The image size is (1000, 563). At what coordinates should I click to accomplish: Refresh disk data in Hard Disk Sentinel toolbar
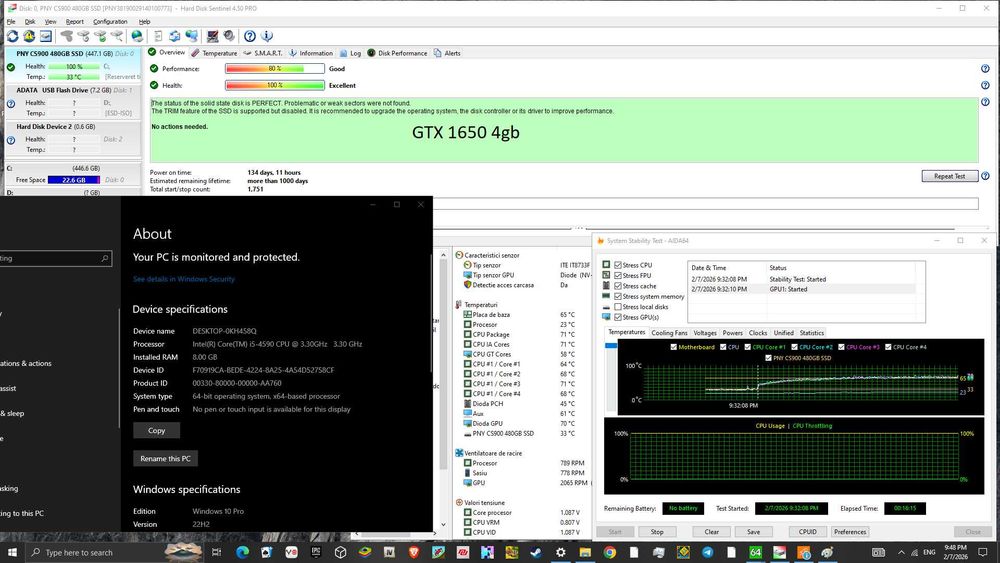coord(12,36)
